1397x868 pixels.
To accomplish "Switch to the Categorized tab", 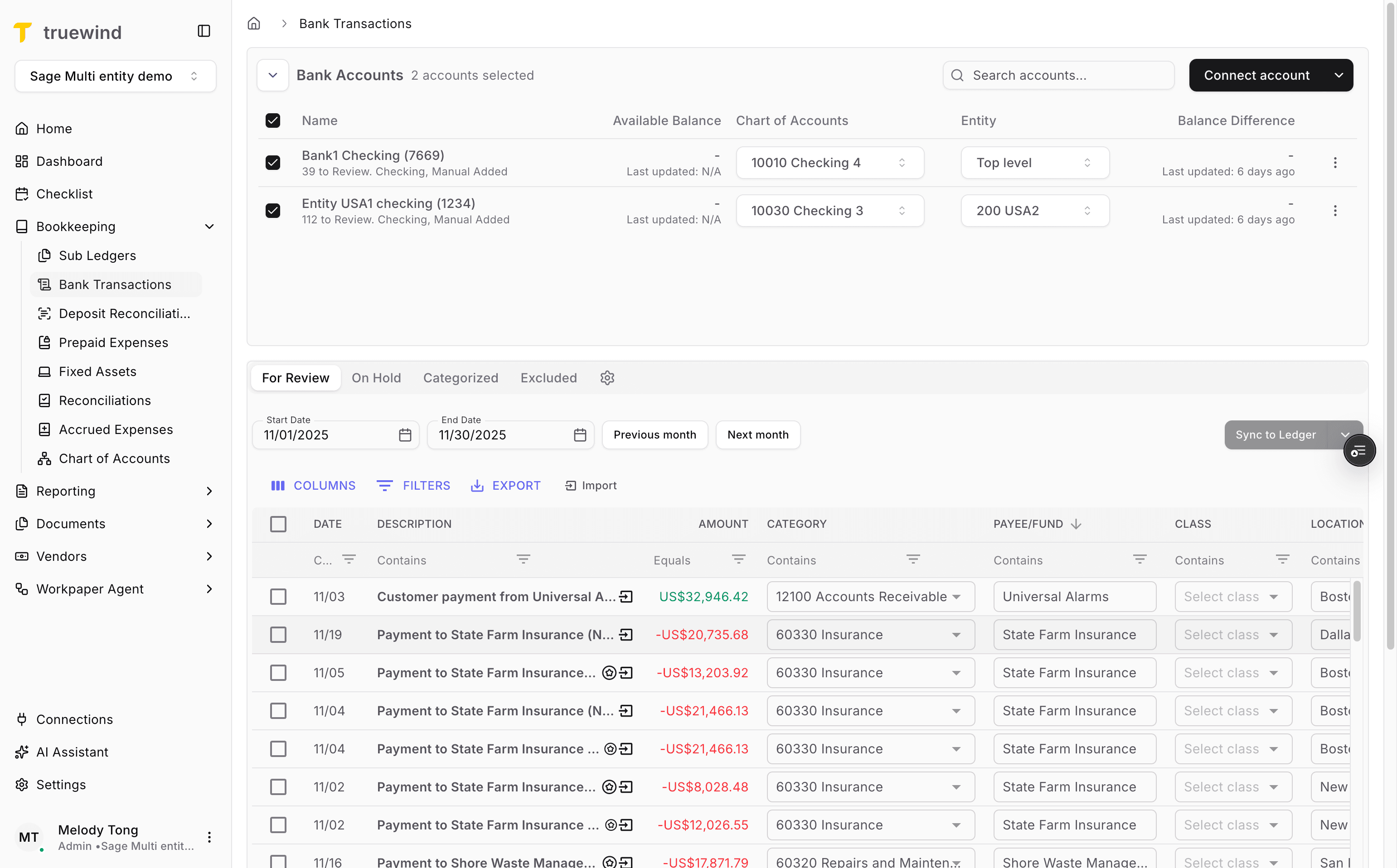I will click(x=460, y=378).
